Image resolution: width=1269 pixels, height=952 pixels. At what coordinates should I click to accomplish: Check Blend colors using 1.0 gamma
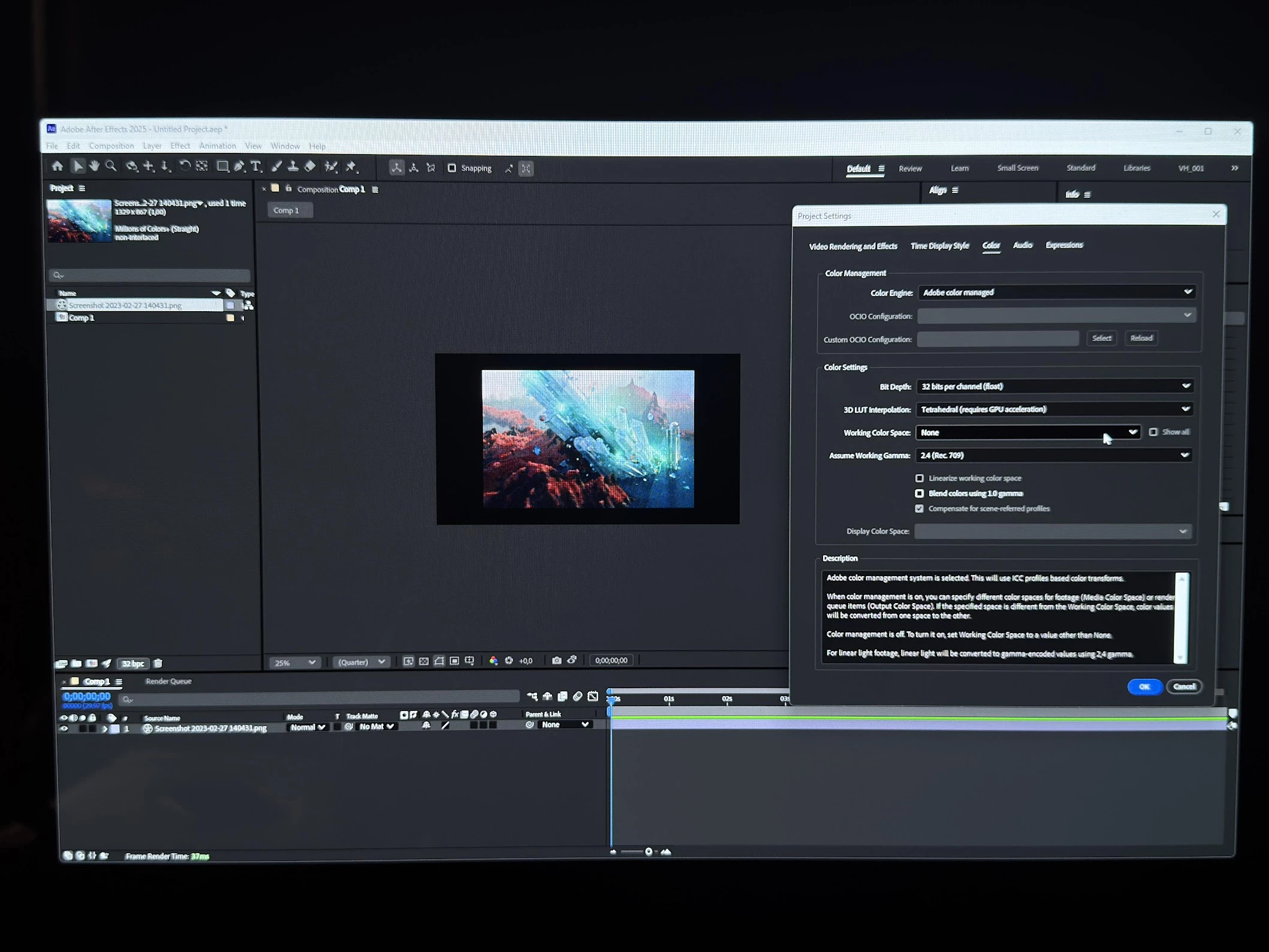(920, 493)
